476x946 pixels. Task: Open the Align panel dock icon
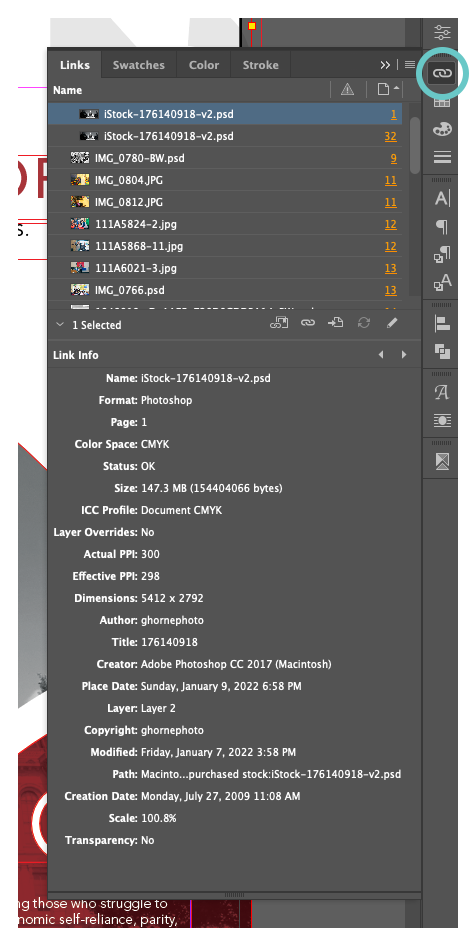[442, 323]
